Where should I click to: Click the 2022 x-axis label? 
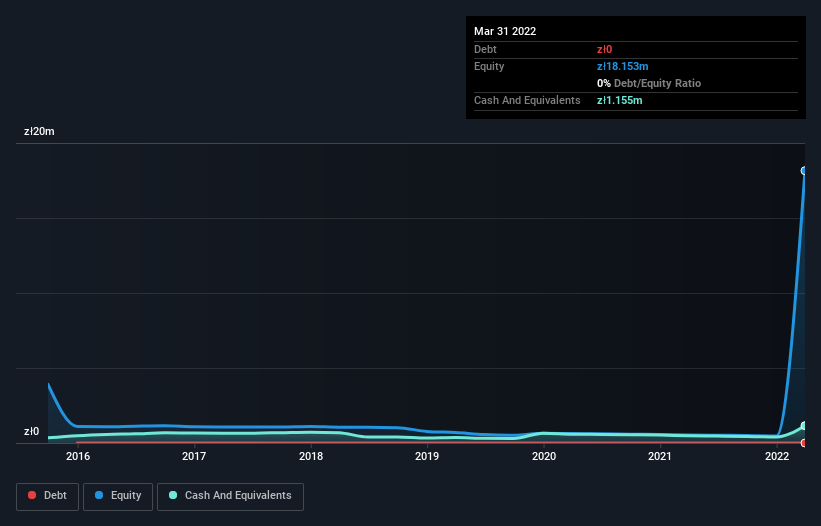coord(777,456)
